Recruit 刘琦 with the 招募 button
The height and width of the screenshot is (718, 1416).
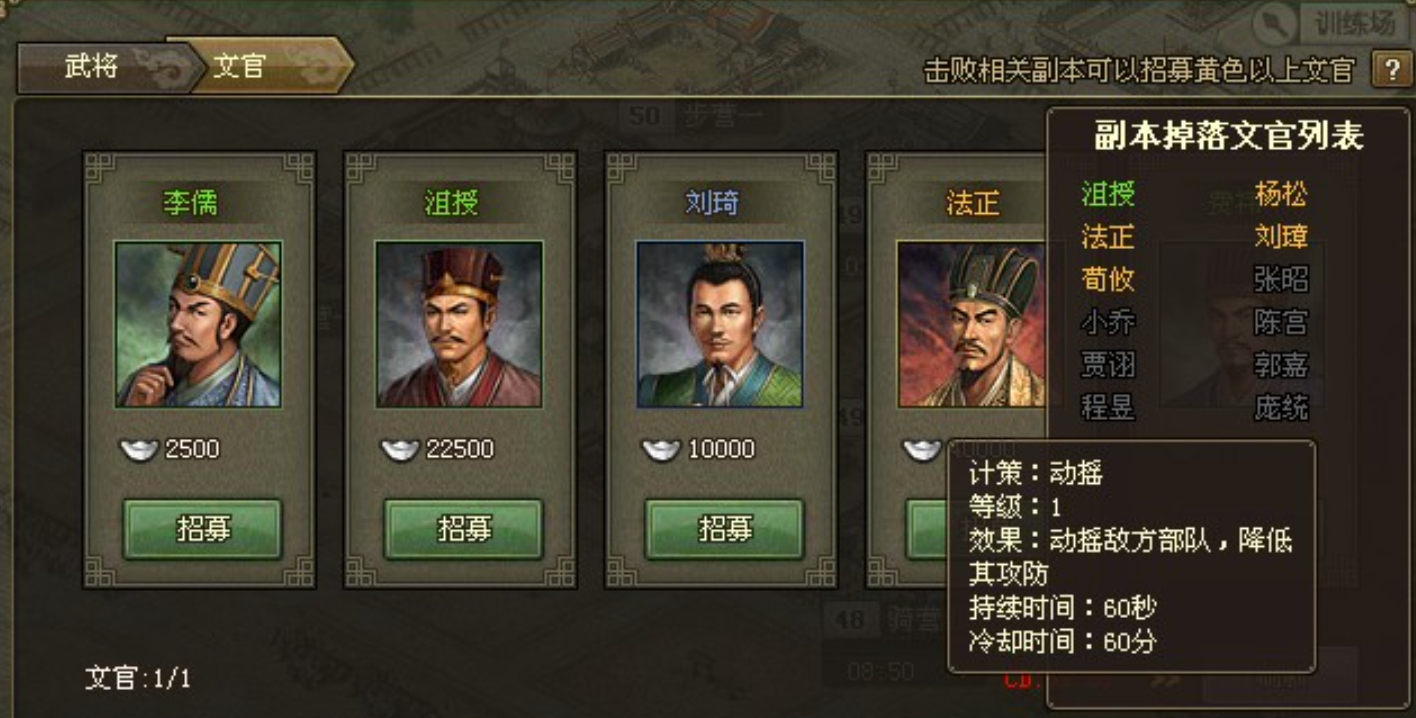725,529
